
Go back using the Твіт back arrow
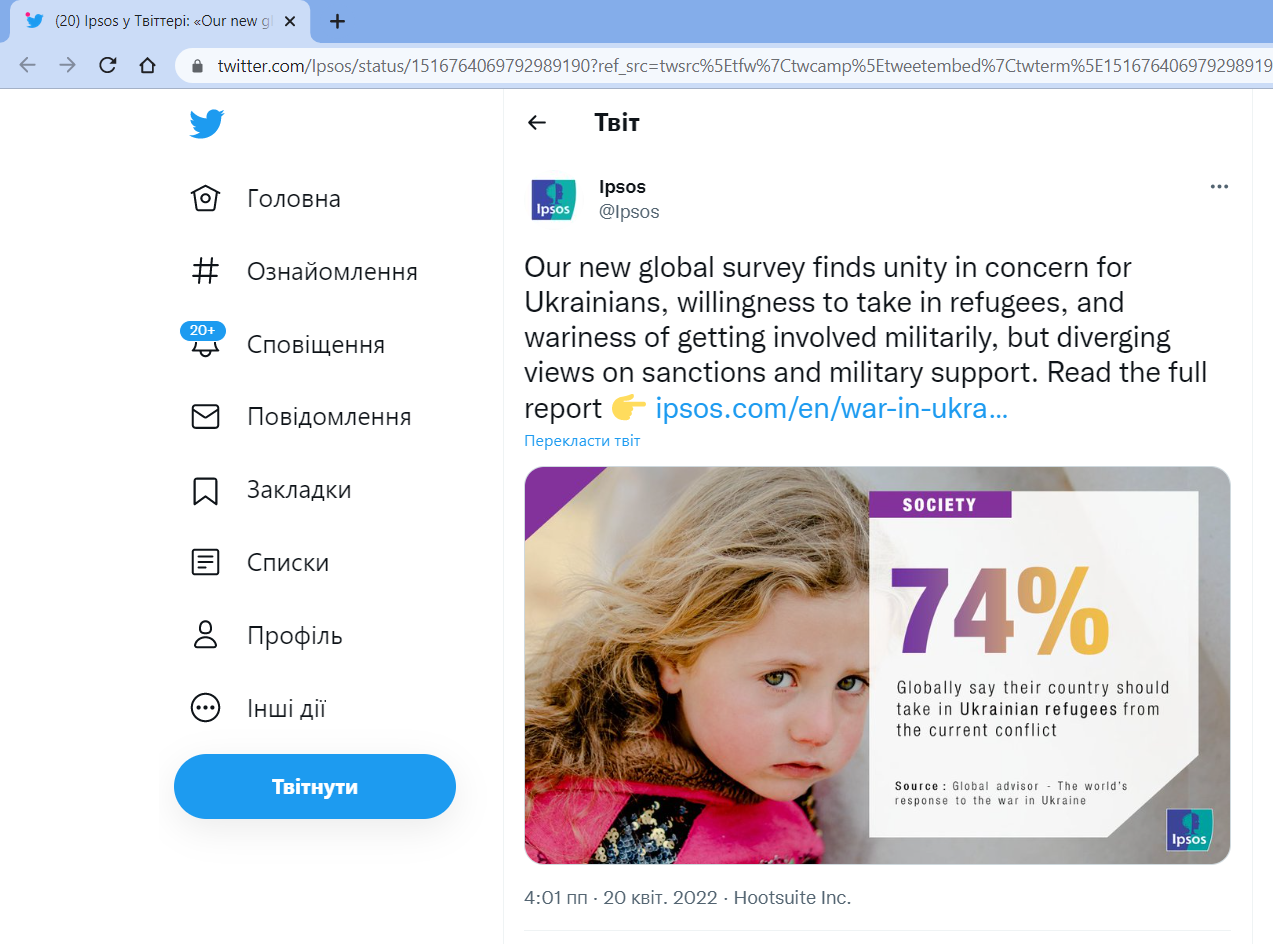537,122
